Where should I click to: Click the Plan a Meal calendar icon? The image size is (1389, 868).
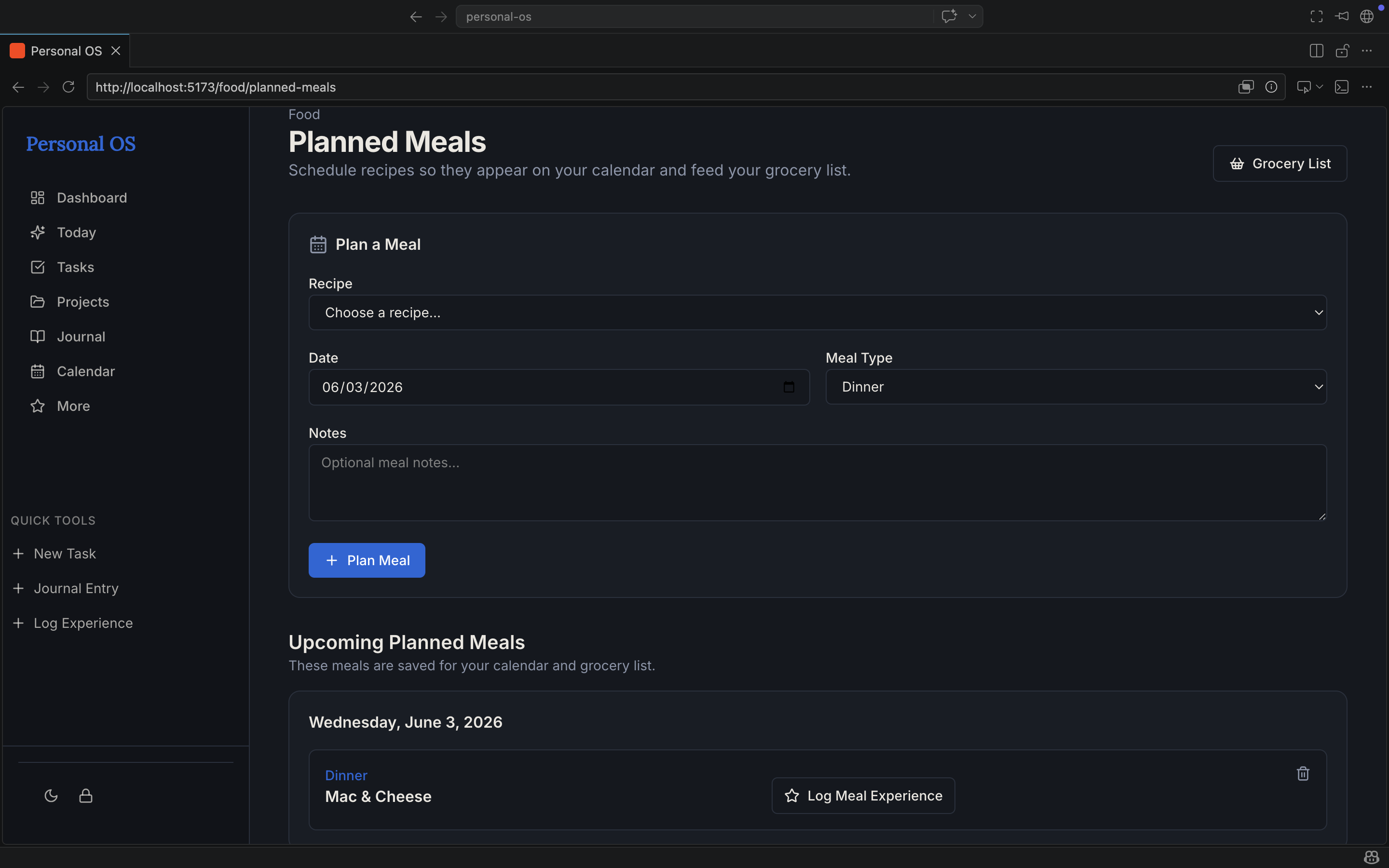(x=318, y=244)
